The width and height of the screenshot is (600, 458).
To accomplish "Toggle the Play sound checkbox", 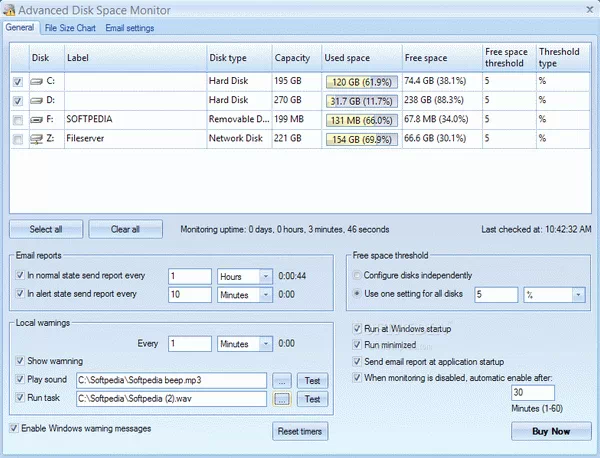I will click(20, 379).
